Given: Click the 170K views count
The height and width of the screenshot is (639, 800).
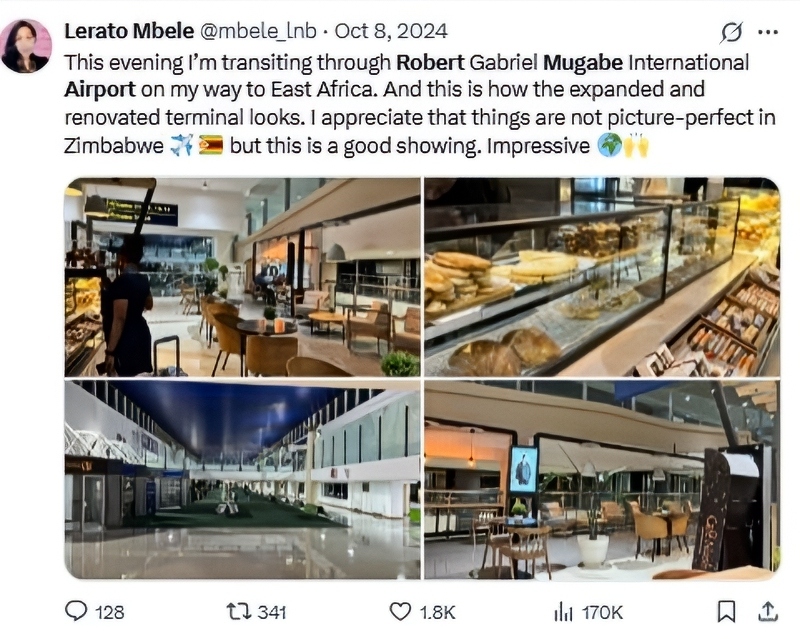Looking at the screenshot, I should tap(602, 612).
